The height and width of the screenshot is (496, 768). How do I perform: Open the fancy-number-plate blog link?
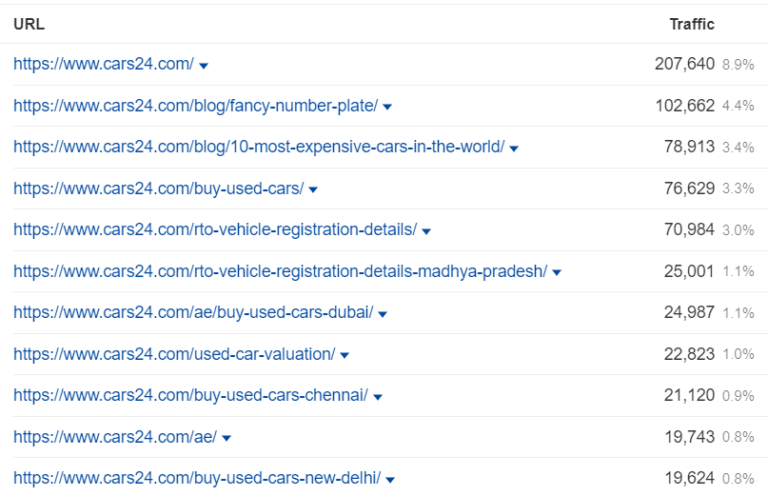click(x=196, y=105)
